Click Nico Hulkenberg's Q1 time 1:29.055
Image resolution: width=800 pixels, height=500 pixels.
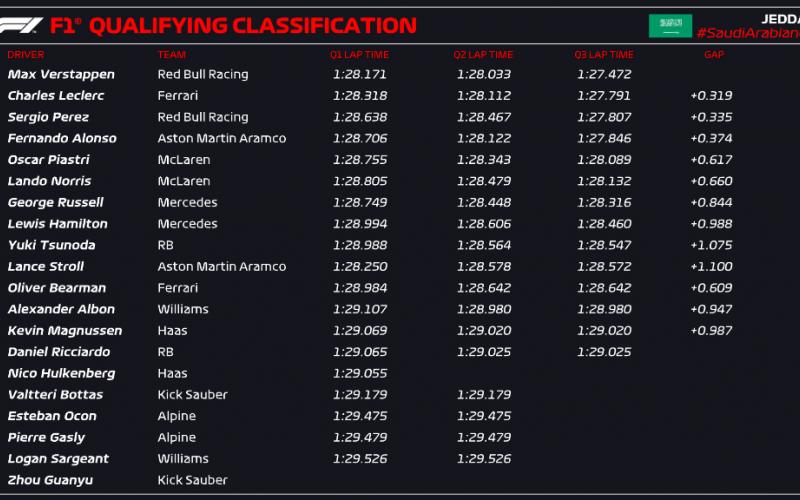[x=360, y=373]
